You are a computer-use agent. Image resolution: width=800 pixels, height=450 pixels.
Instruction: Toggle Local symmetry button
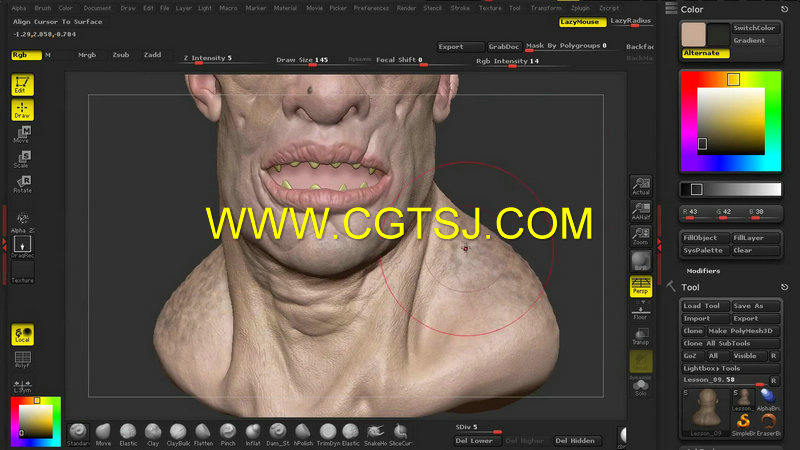point(22,335)
